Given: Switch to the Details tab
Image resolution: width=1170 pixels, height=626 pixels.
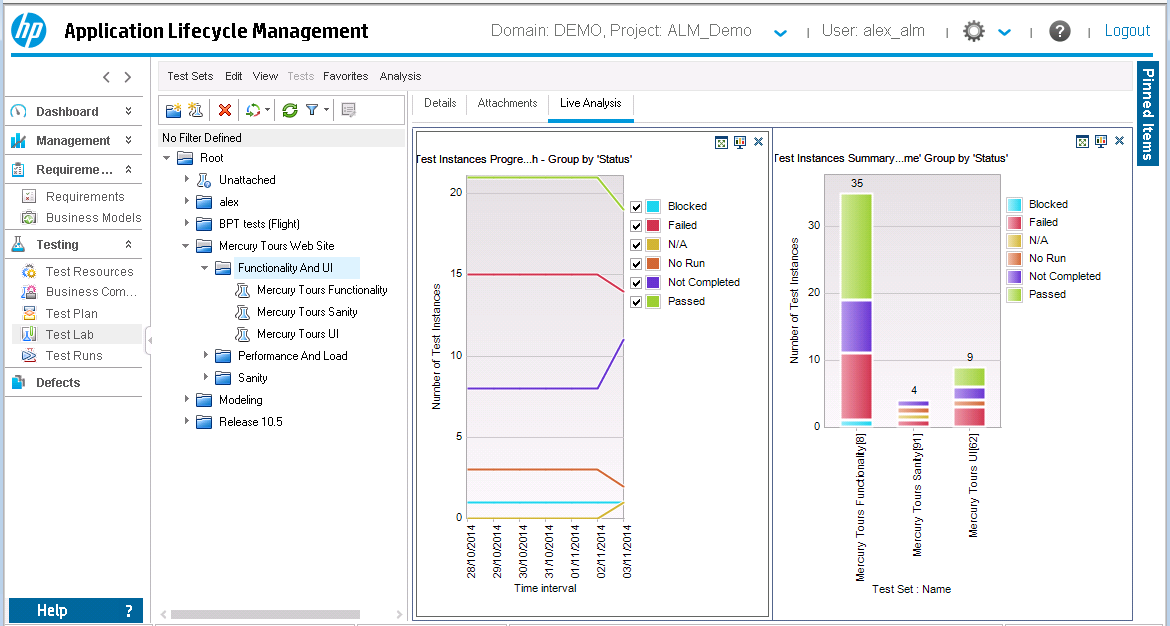Looking at the screenshot, I should tap(440, 104).
